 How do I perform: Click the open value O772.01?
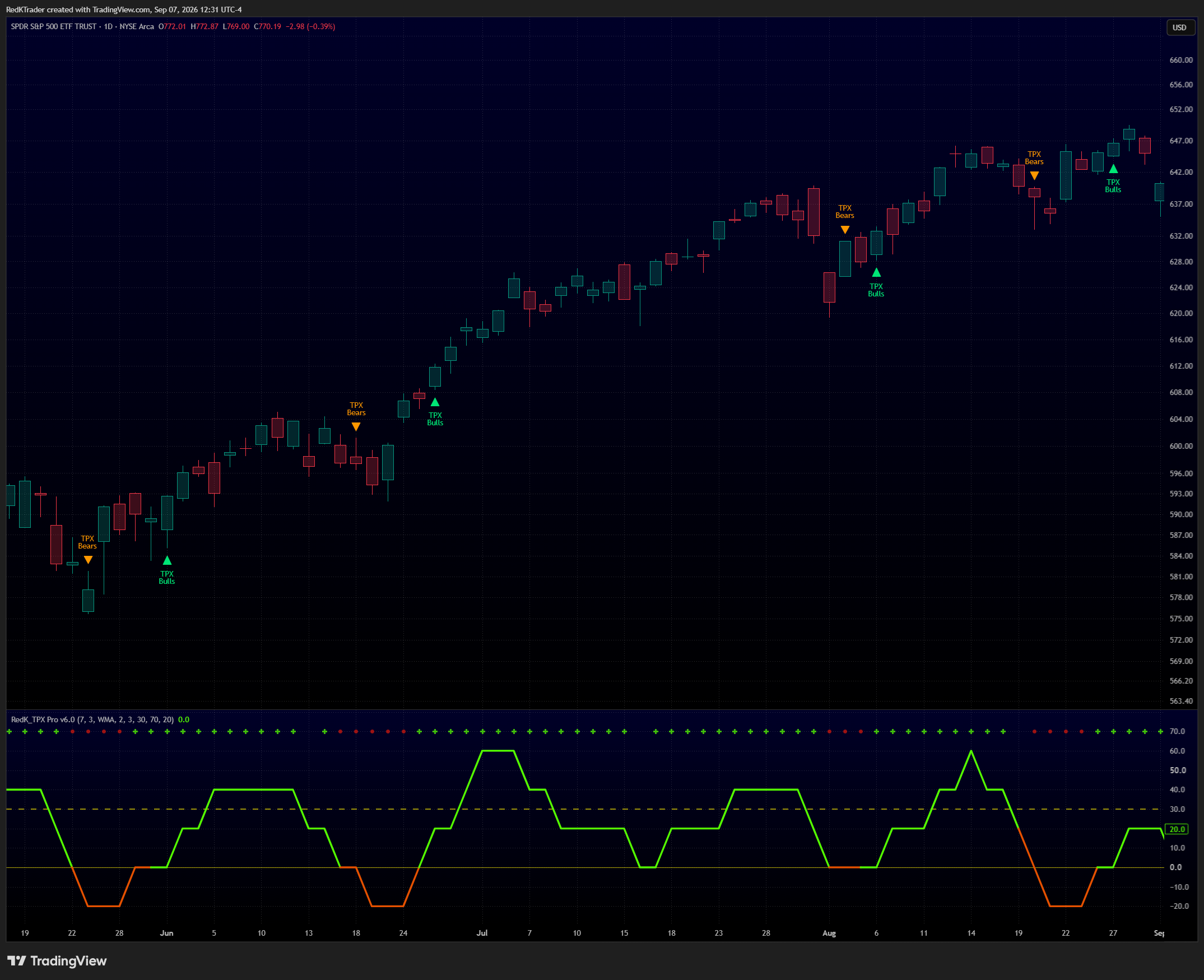[172, 26]
